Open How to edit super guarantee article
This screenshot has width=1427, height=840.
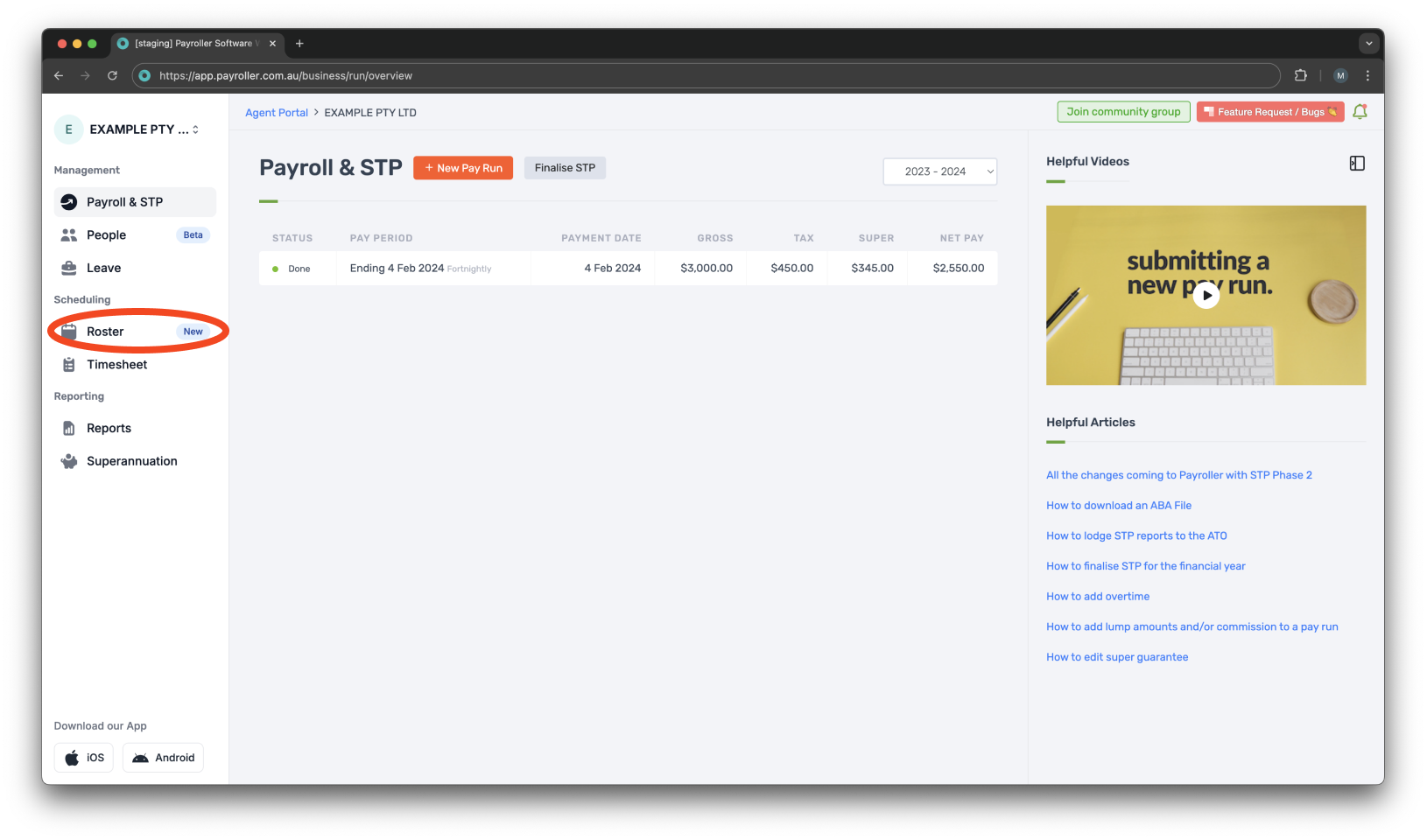coord(1117,657)
